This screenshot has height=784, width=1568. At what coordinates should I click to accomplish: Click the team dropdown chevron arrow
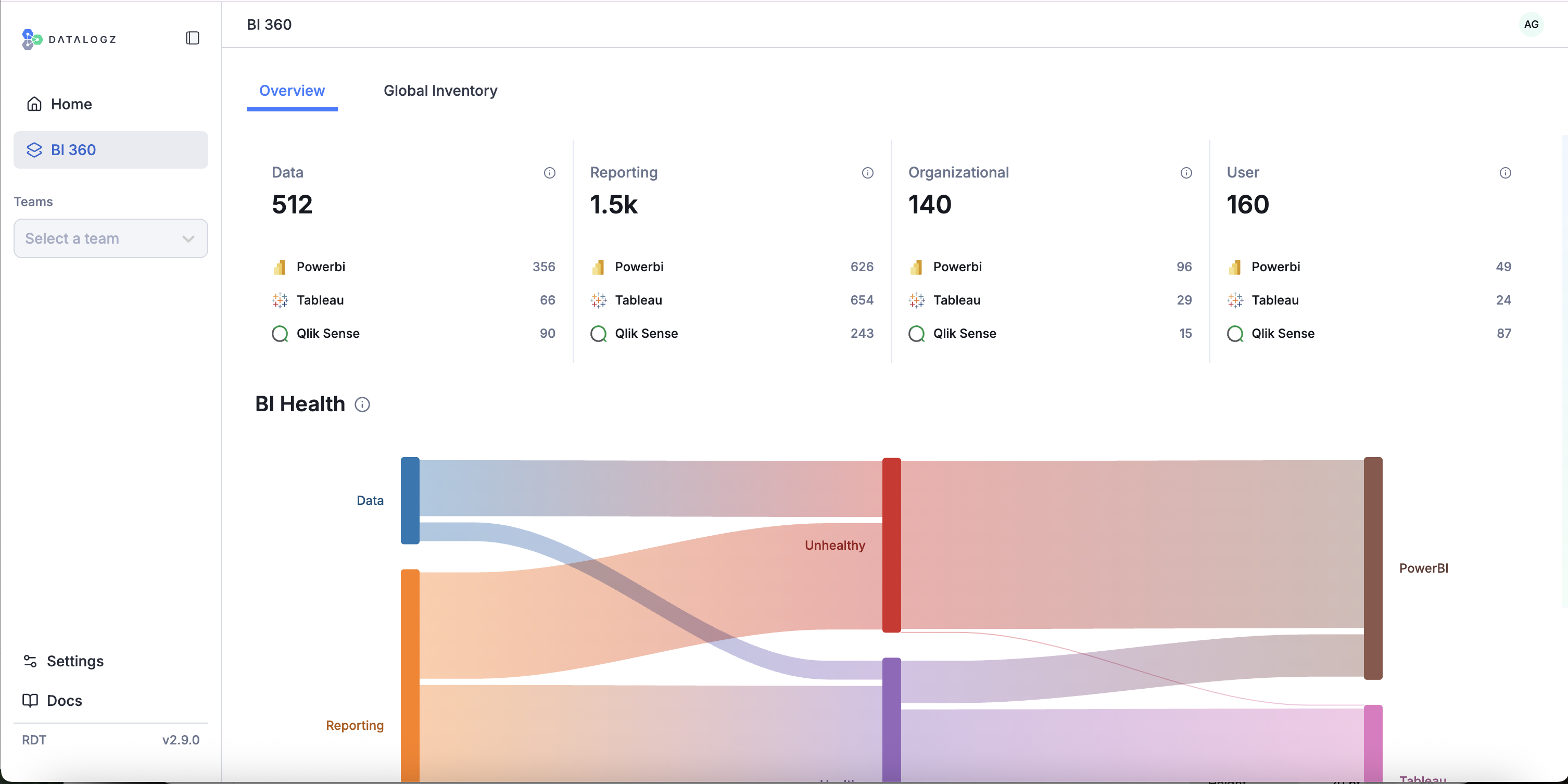(188, 238)
